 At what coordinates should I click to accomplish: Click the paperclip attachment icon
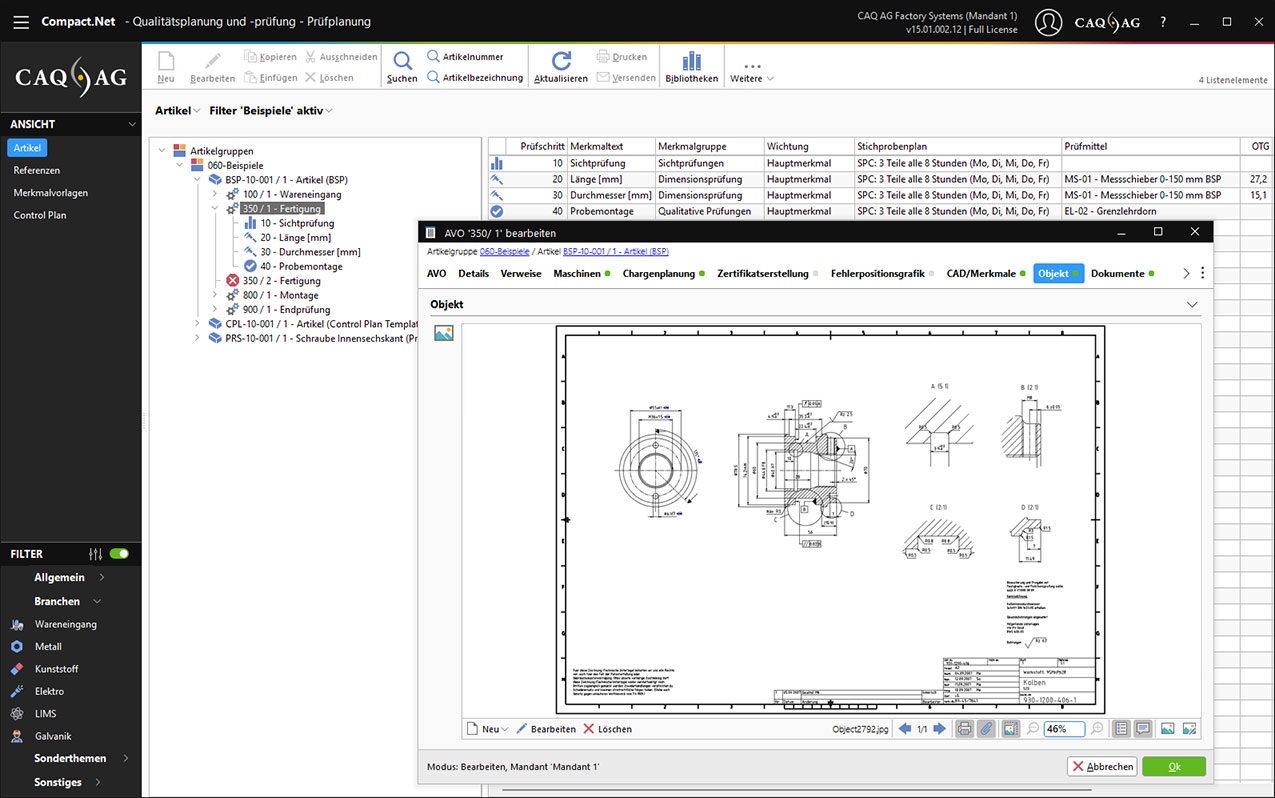pos(986,729)
